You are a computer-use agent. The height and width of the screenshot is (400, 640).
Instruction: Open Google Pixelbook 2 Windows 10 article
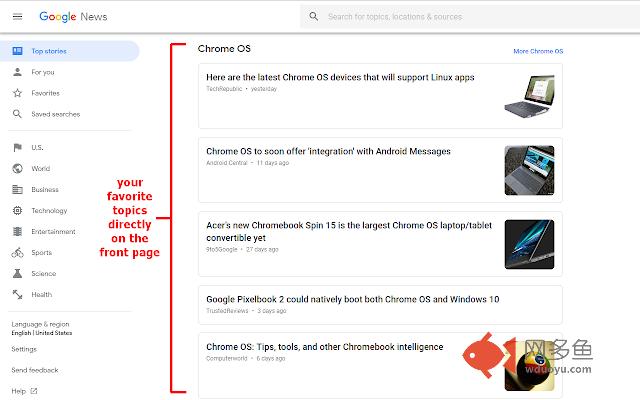353,299
